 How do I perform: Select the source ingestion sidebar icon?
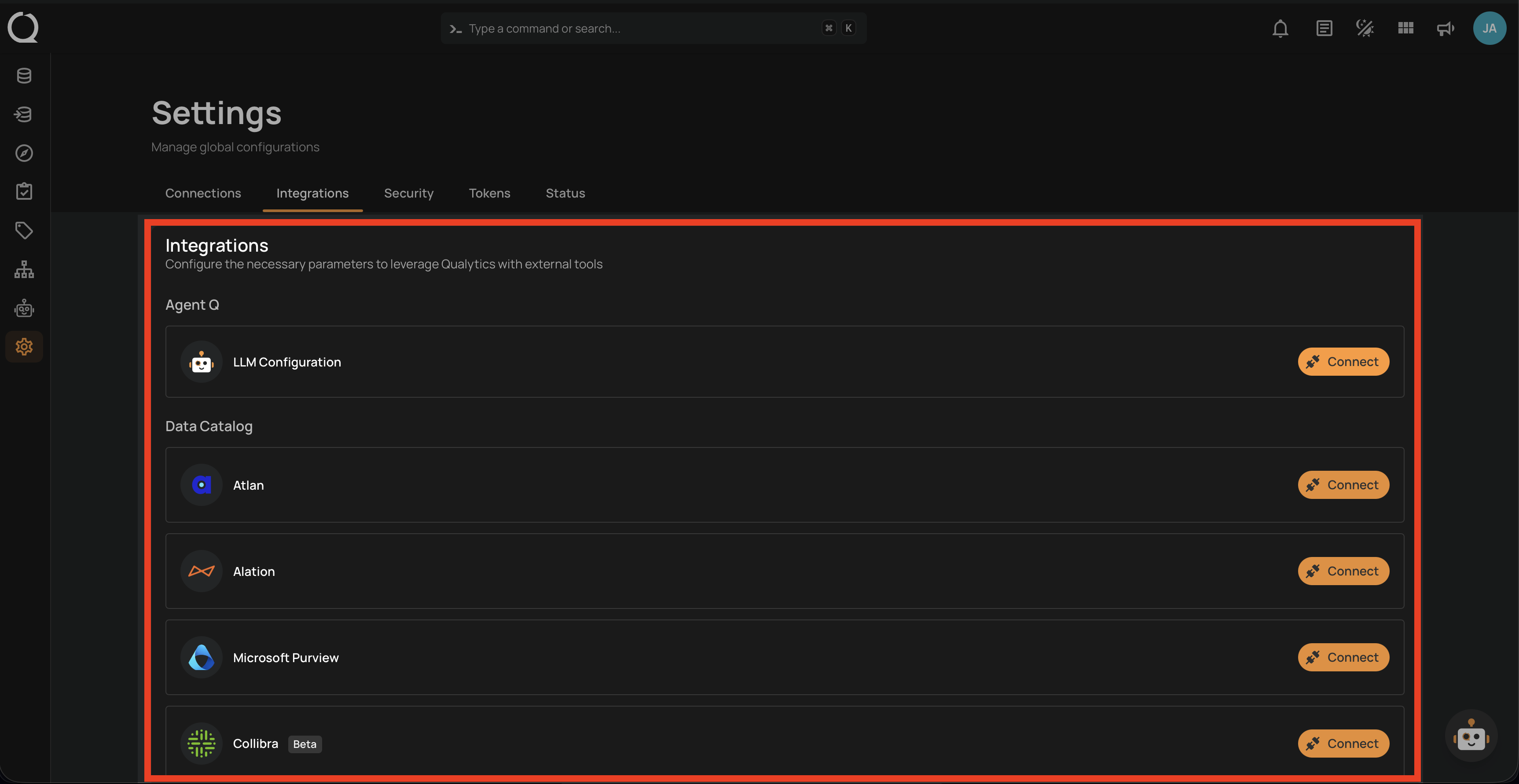point(24,114)
